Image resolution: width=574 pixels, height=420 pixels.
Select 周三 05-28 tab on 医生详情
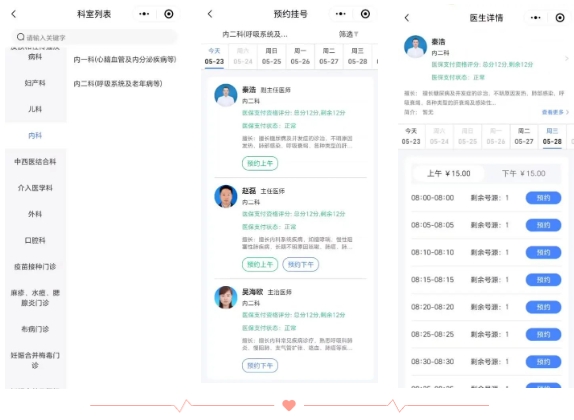tap(552, 136)
